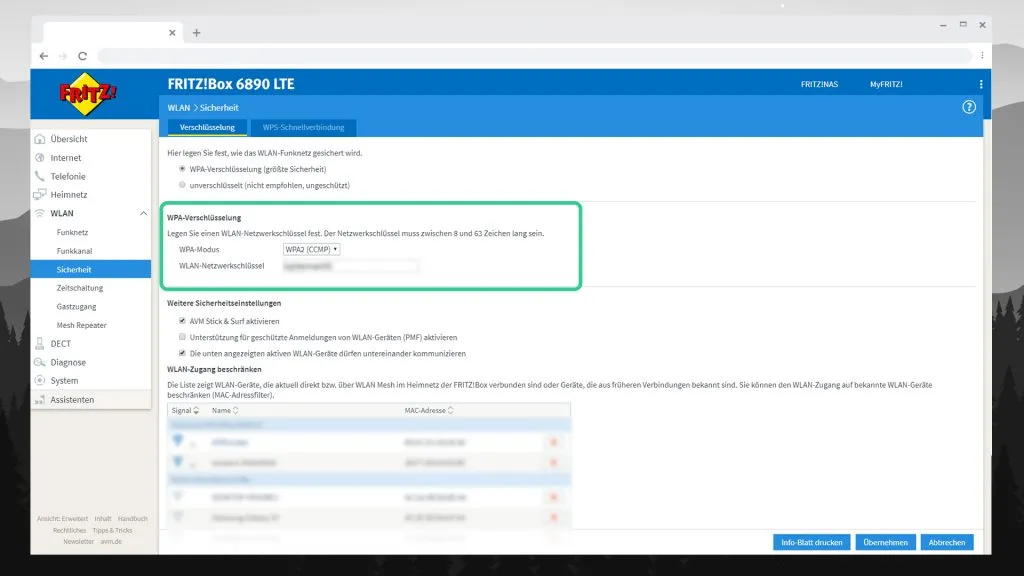Open the browser menu dots
This screenshot has width=1024, height=576.
982,56
